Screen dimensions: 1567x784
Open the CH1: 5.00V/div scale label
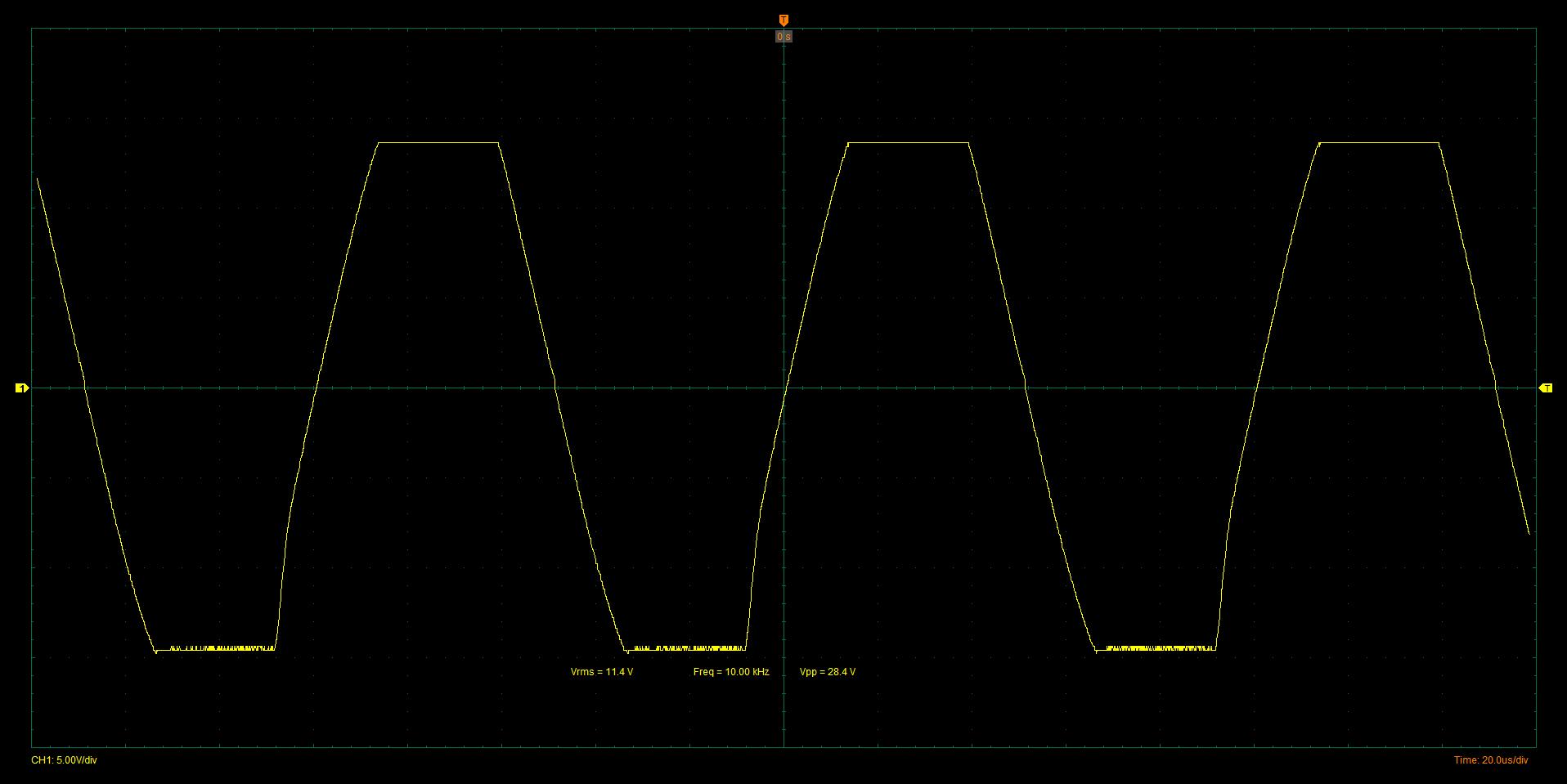64,760
